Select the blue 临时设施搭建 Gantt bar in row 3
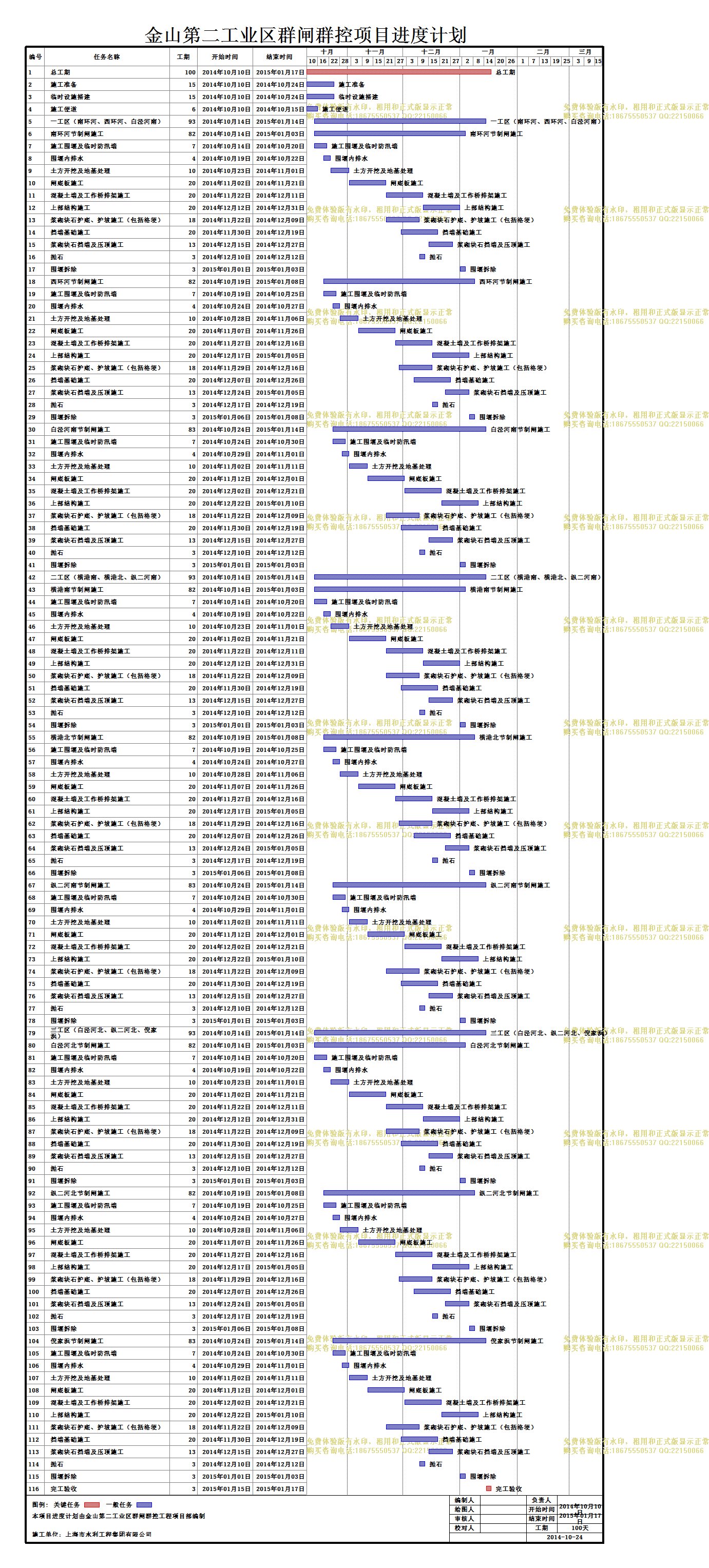This screenshot has width=709, height=1568. (x=320, y=96)
